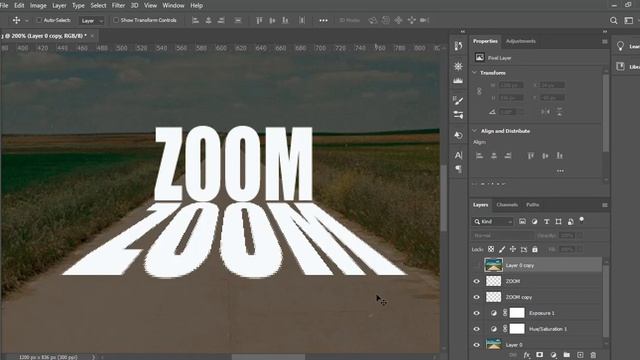This screenshot has width=640, height=360.
Task: Close the document tab Layer 0 copy
Action: 93,36
